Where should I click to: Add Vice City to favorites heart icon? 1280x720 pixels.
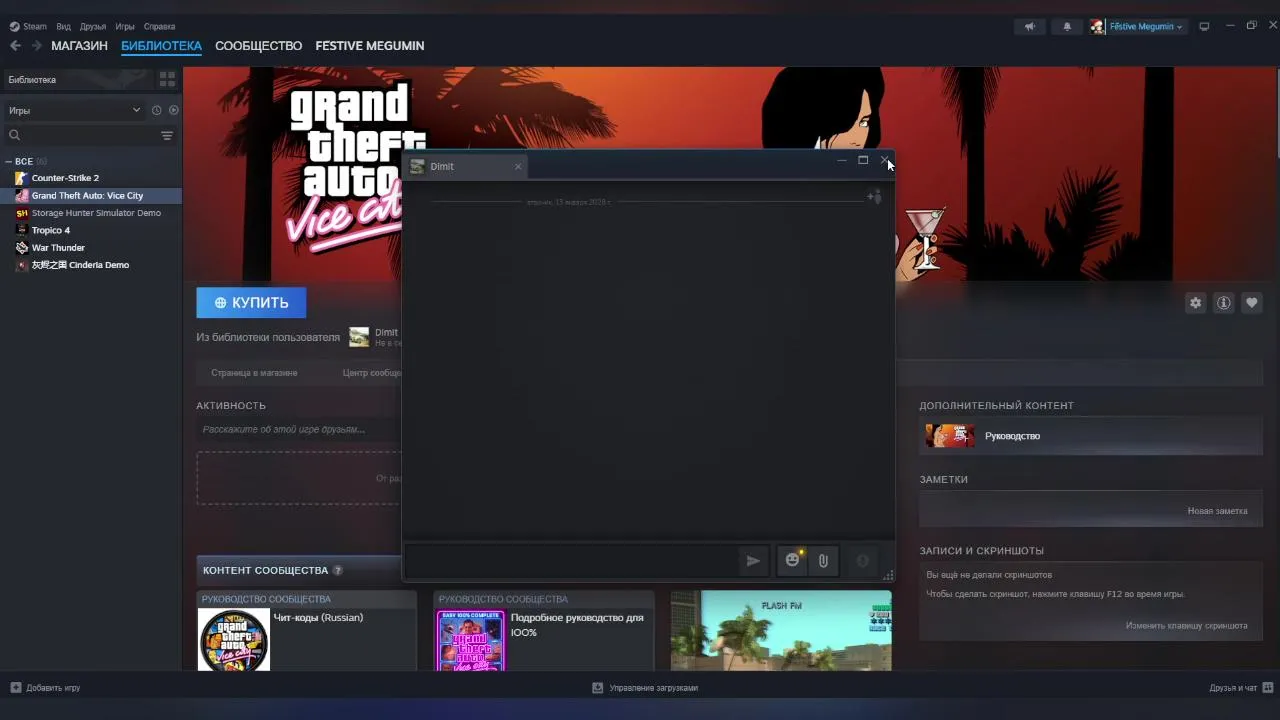1251,303
